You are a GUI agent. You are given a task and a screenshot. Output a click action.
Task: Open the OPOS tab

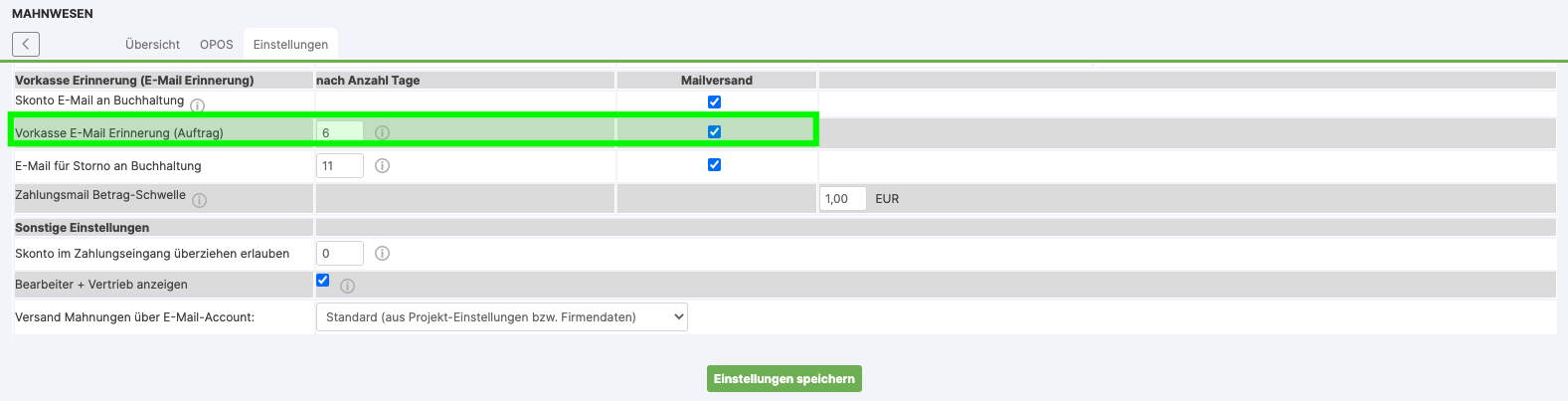coord(216,45)
